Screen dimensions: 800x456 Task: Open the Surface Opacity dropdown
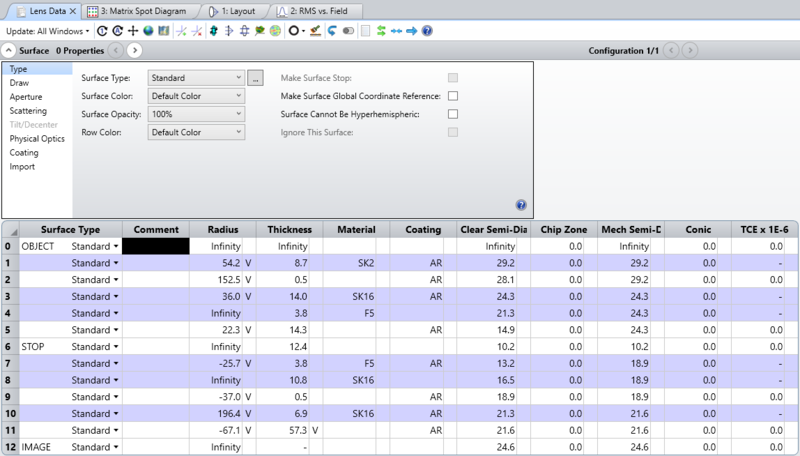[195, 114]
